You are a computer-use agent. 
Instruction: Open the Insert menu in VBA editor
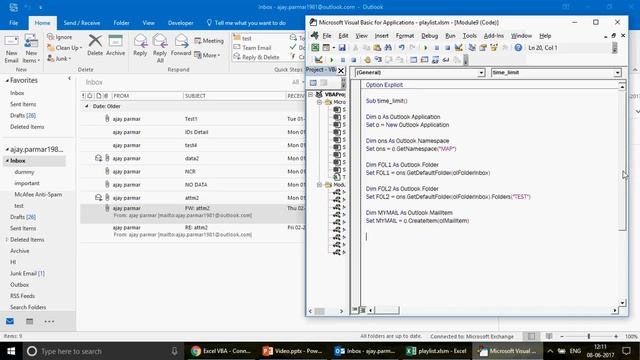[x=382, y=36]
